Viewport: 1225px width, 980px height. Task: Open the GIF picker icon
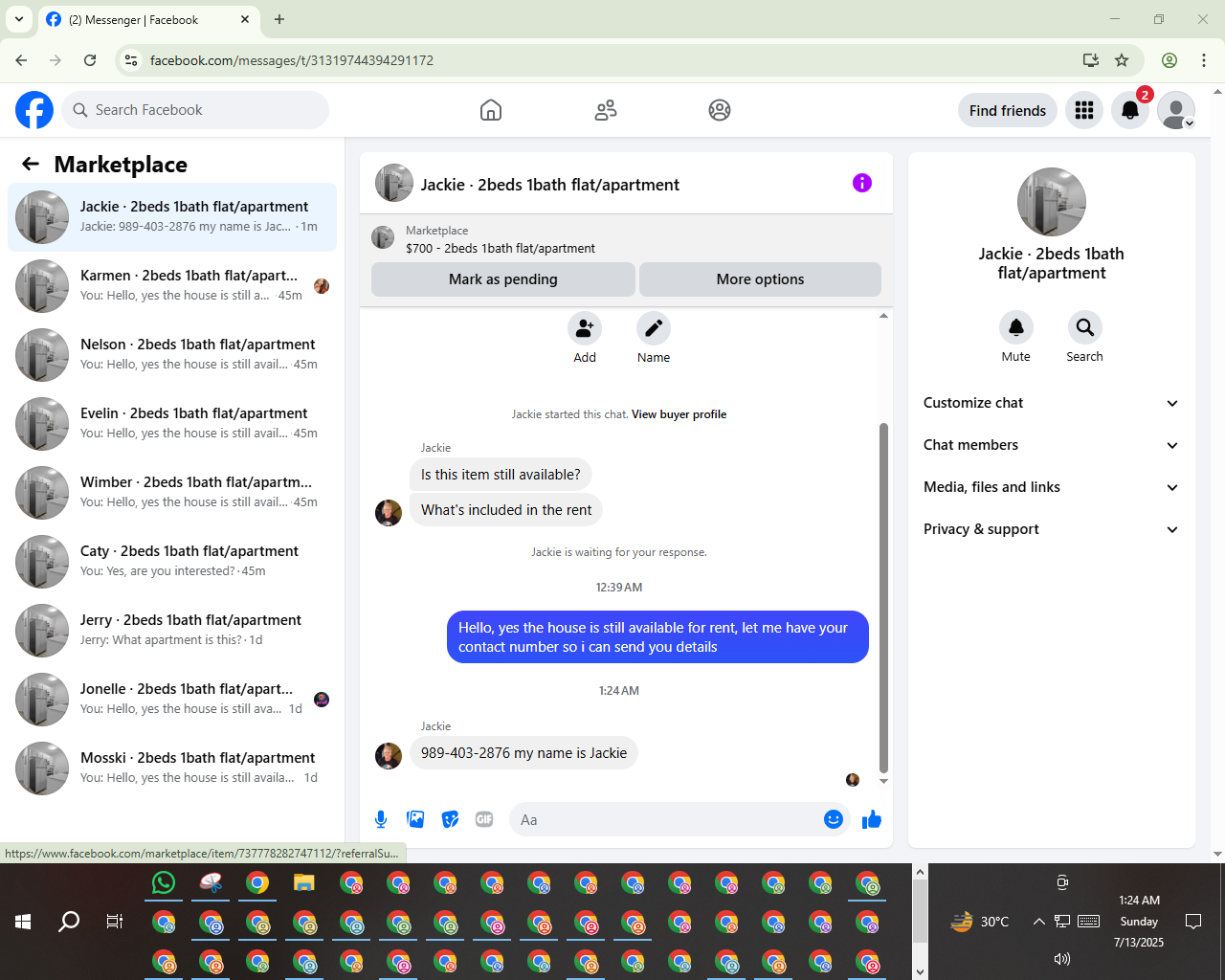point(484,819)
